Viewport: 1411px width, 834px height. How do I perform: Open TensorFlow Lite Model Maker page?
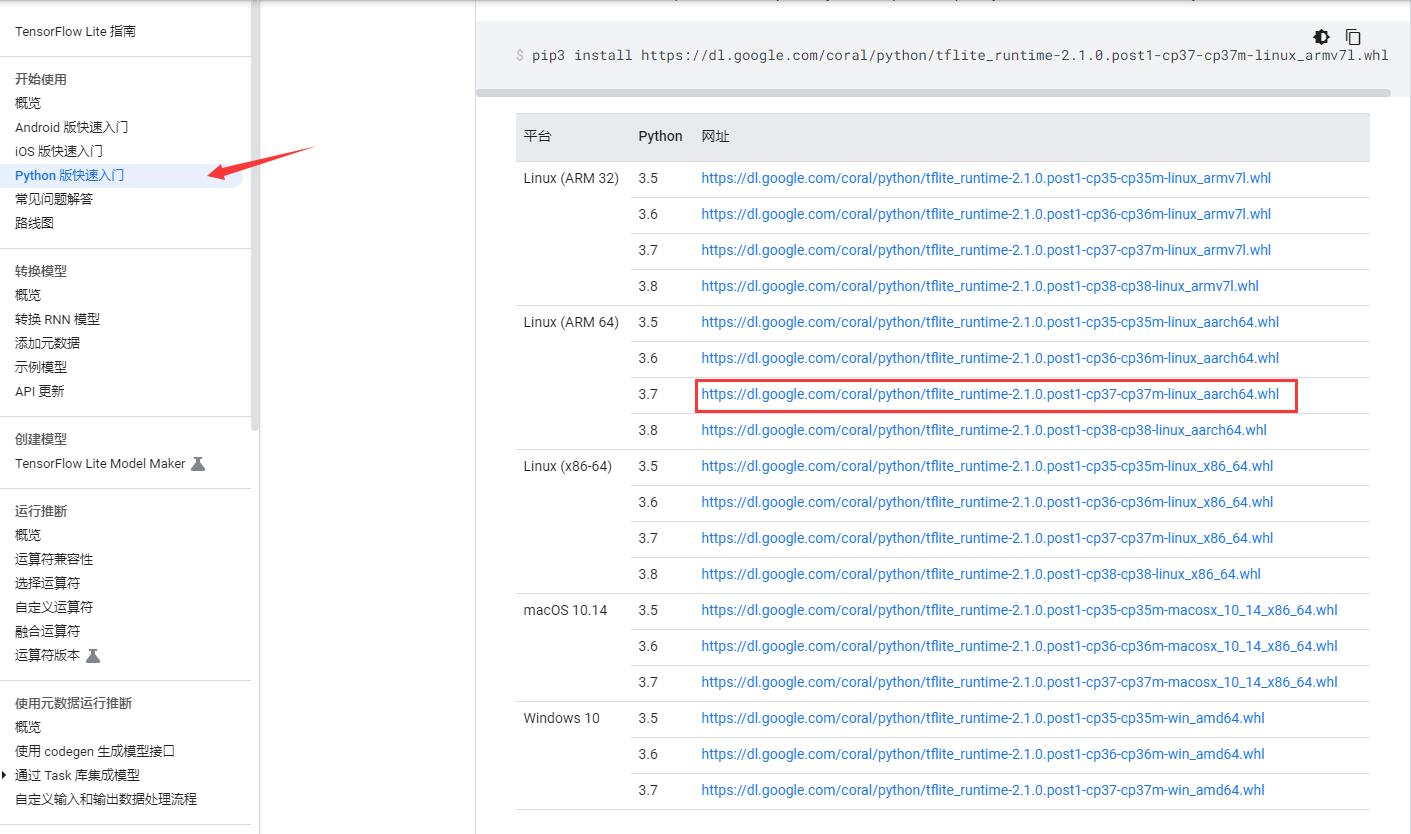coord(100,463)
